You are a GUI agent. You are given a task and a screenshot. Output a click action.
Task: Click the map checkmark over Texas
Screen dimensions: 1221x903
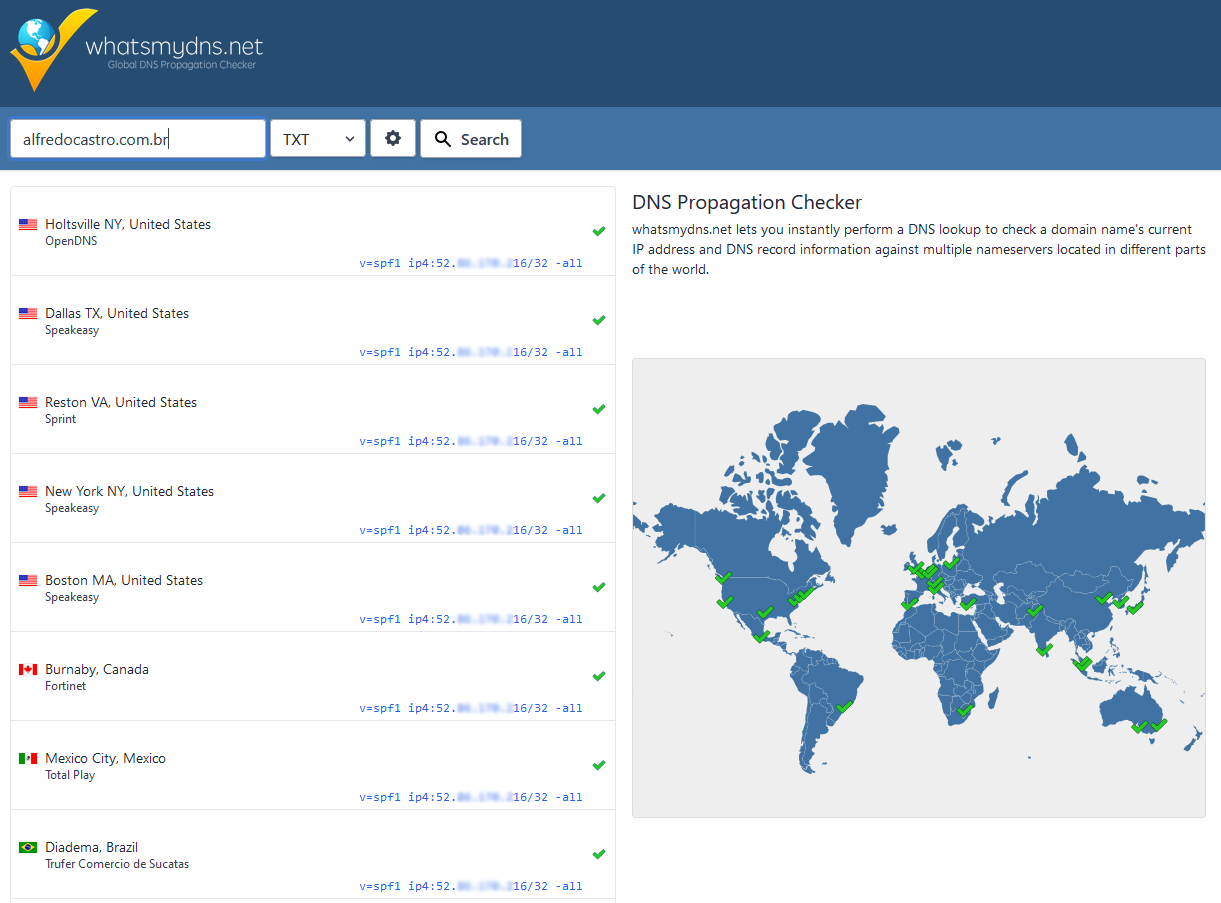(x=765, y=612)
